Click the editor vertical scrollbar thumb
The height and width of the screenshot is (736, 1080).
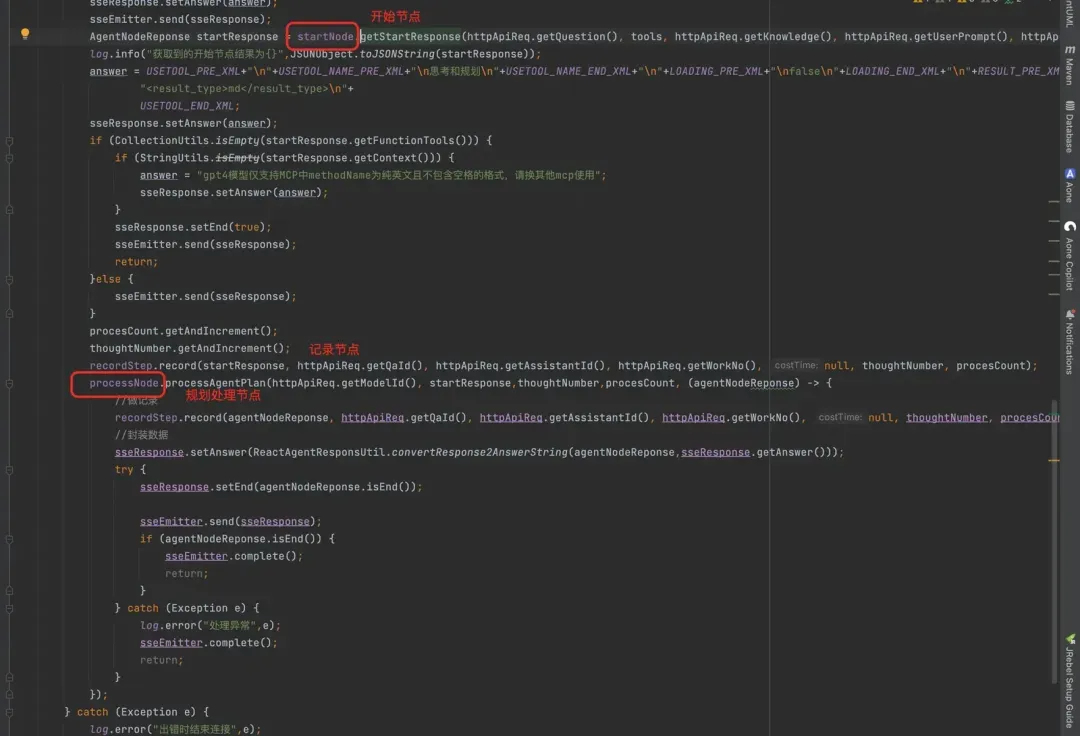pyautogui.click(x=1054, y=540)
